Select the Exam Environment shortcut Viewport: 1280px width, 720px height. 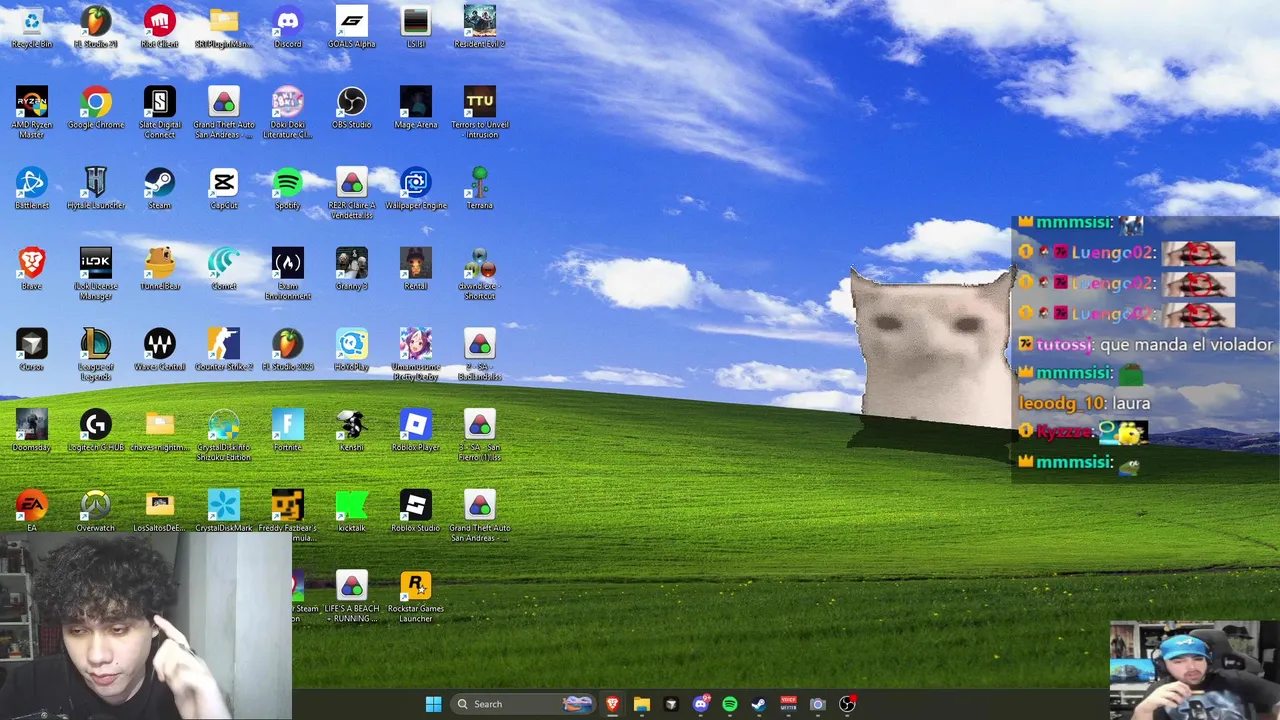(x=288, y=275)
